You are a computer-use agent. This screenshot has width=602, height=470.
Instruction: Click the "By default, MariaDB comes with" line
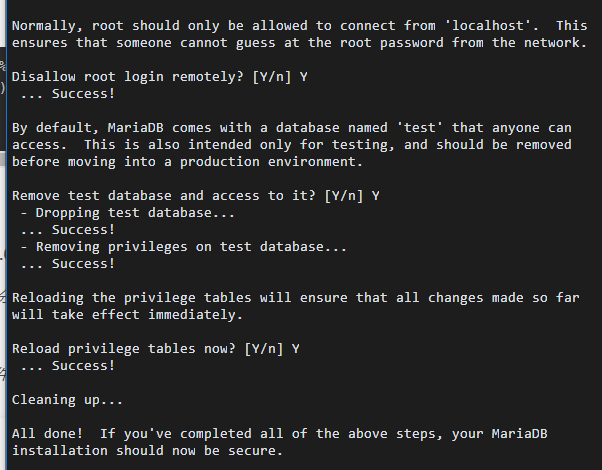130,127
